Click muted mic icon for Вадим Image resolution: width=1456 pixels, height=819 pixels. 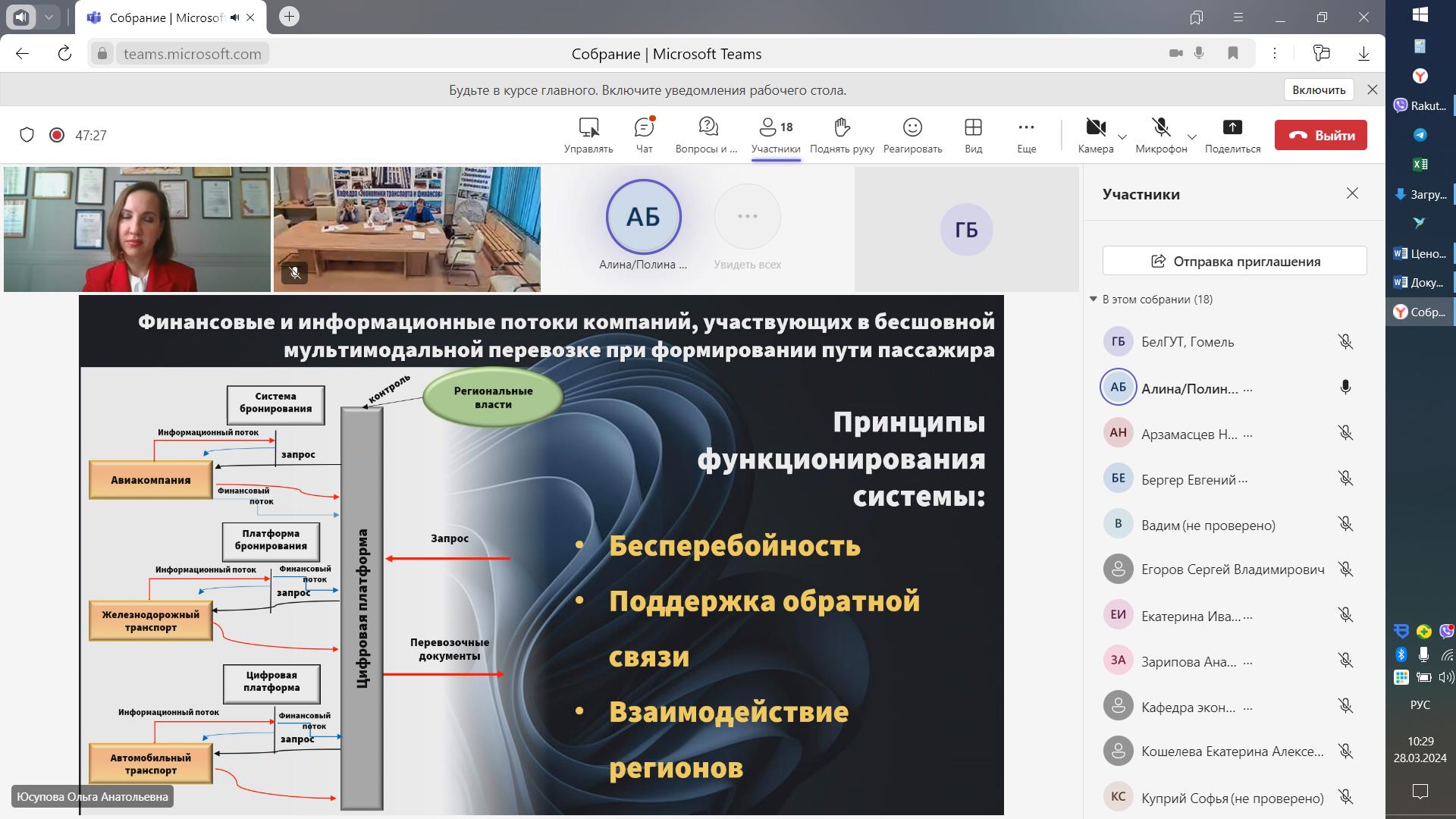click(x=1345, y=524)
